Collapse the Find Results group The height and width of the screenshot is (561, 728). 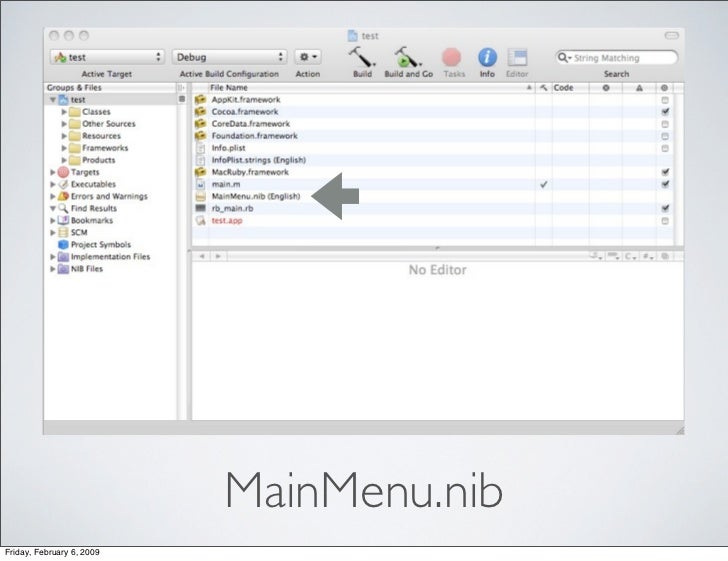tap(53, 208)
